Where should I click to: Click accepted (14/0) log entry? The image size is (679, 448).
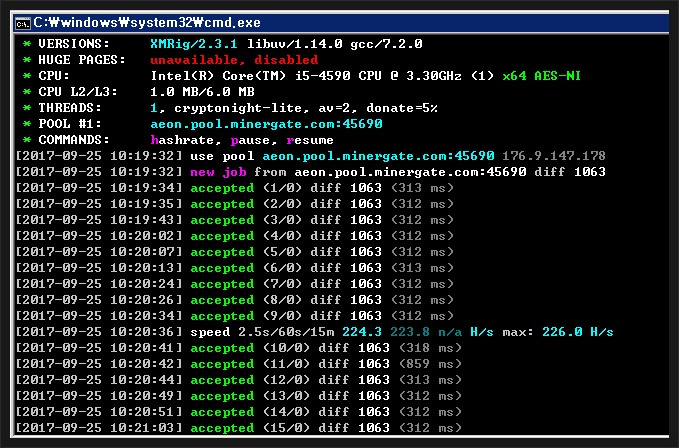[239, 412]
